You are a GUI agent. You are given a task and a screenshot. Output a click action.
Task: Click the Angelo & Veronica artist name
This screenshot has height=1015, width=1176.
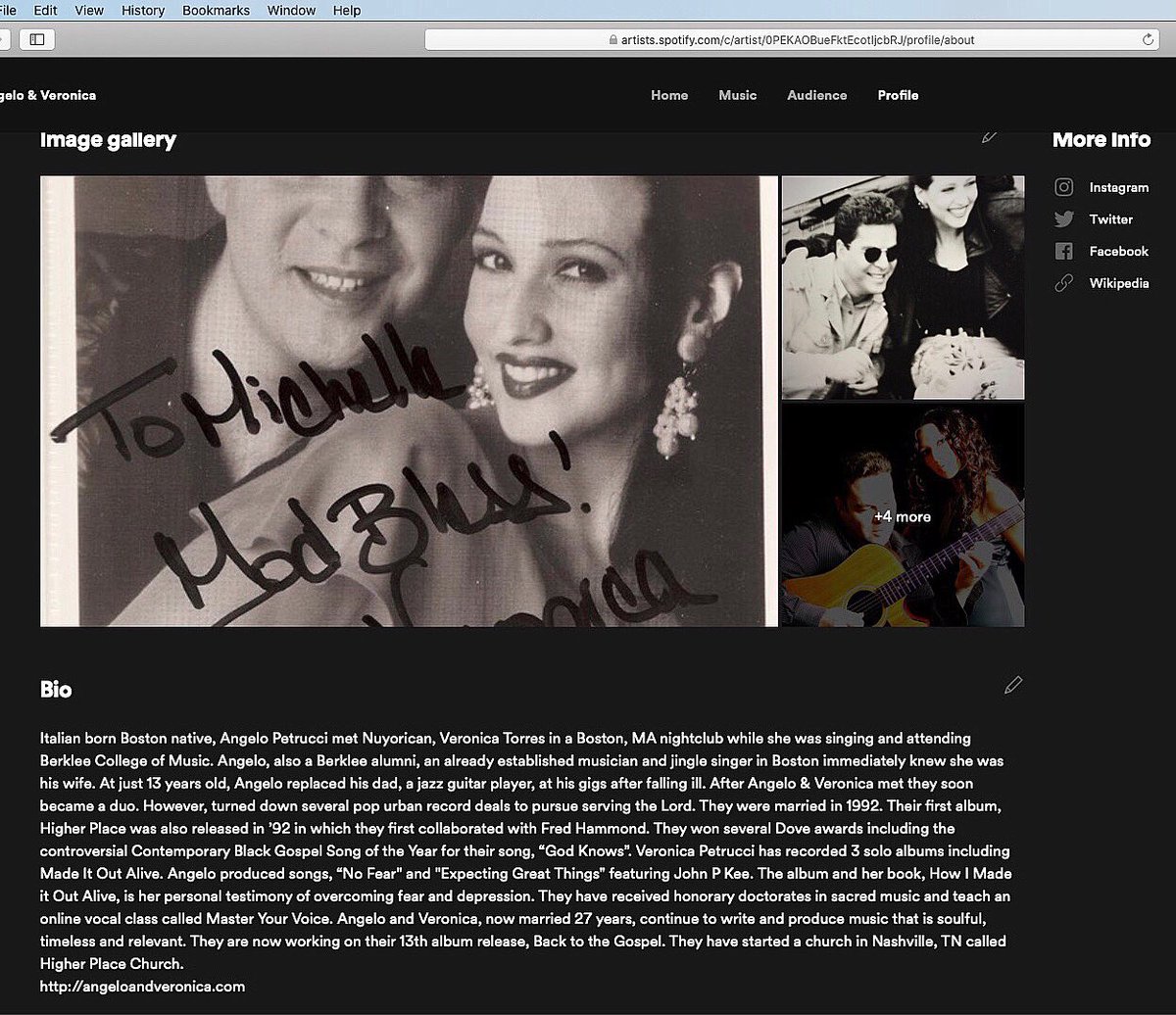point(48,95)
